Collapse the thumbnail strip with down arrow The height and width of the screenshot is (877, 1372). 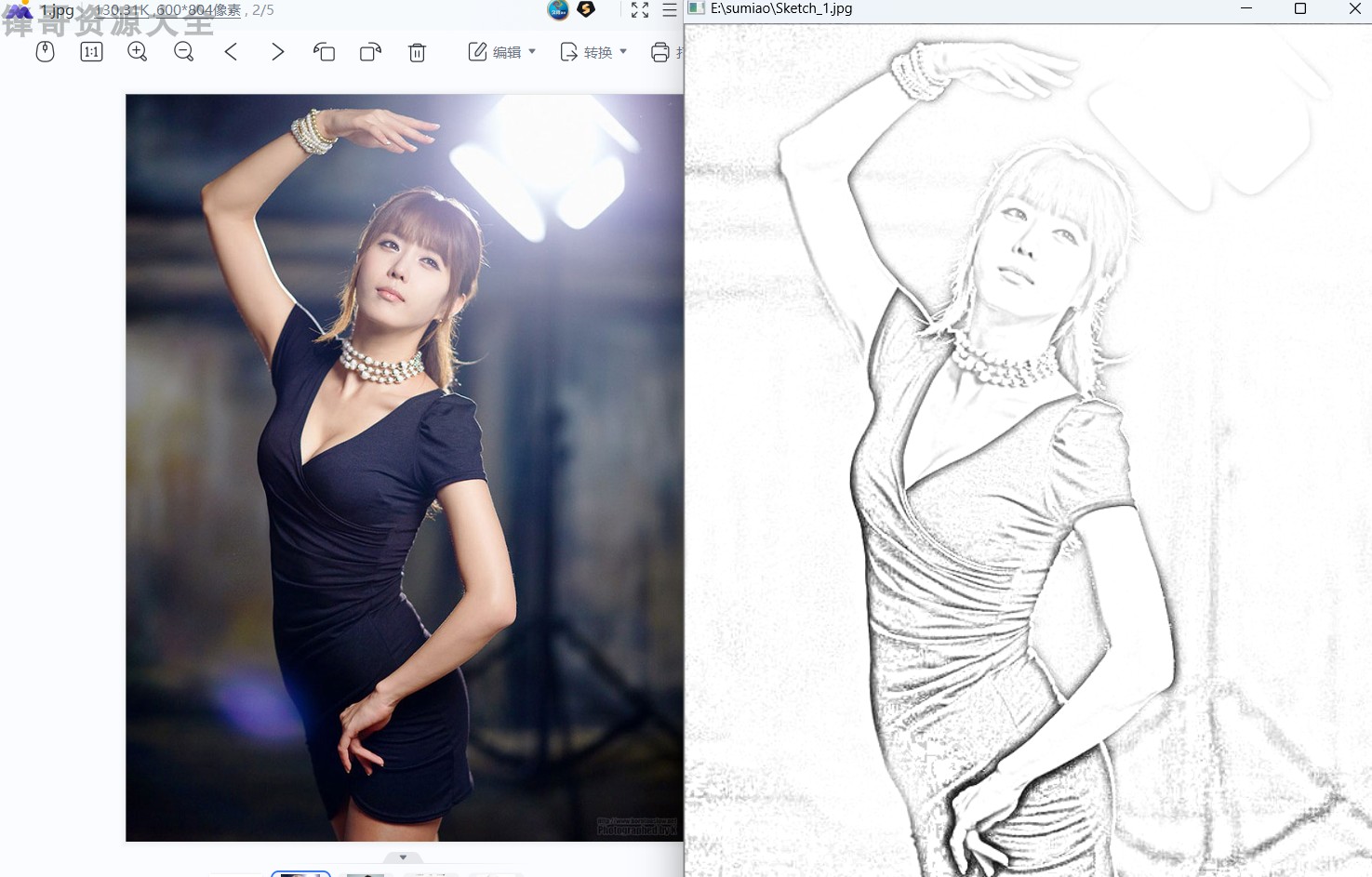pyautogui.click(x=403, y=857)
